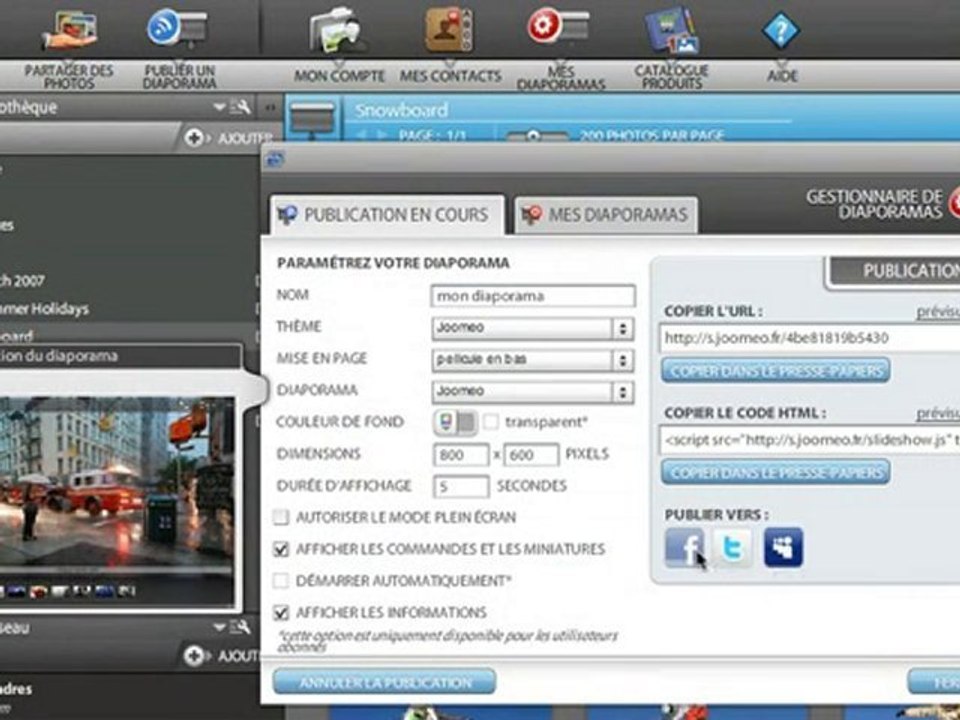The image size is (960, 720).
Task: Open Partager des photos icon
Action: click(69, 29)
